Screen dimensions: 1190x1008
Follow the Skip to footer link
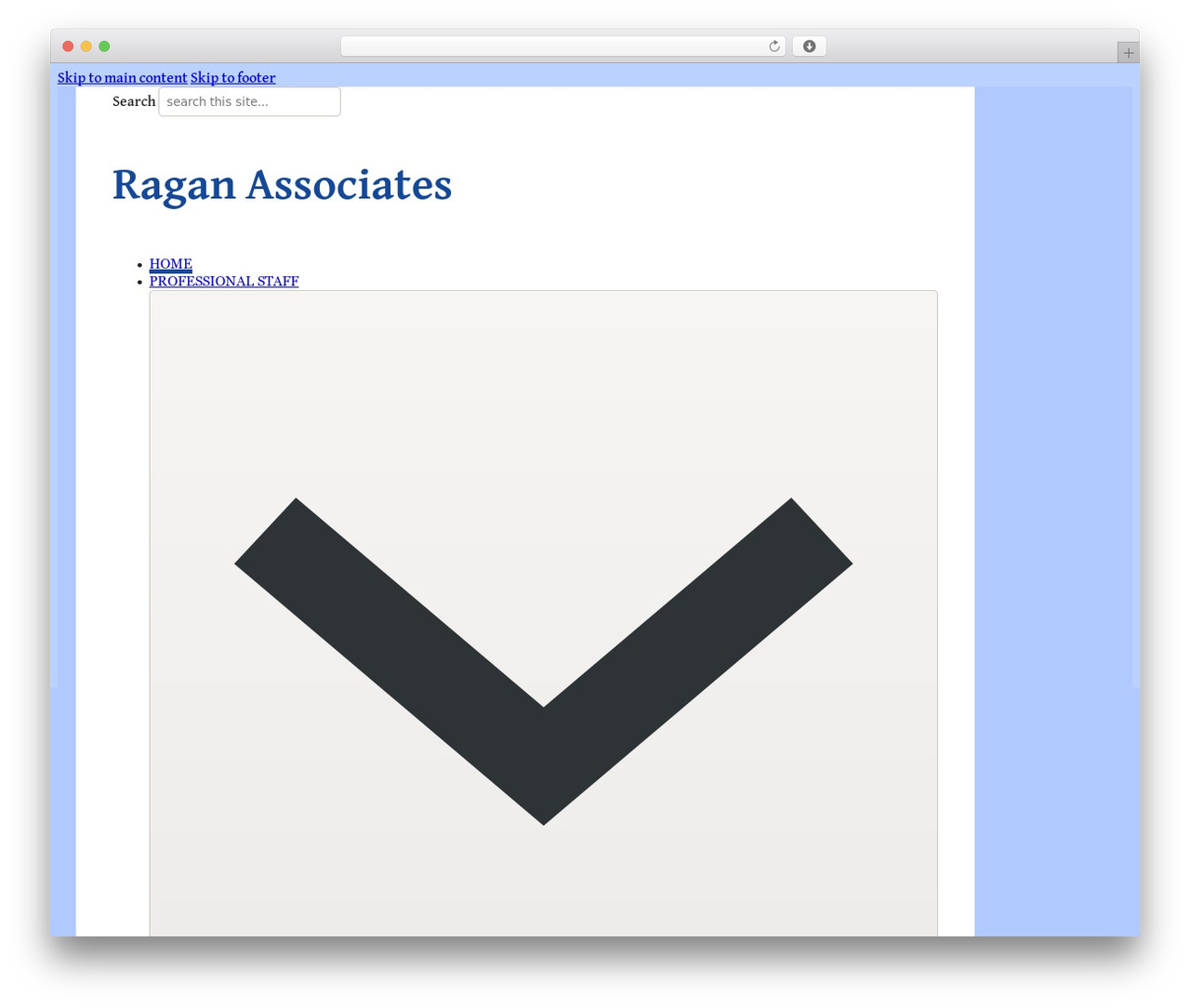(x=233, y=77)
